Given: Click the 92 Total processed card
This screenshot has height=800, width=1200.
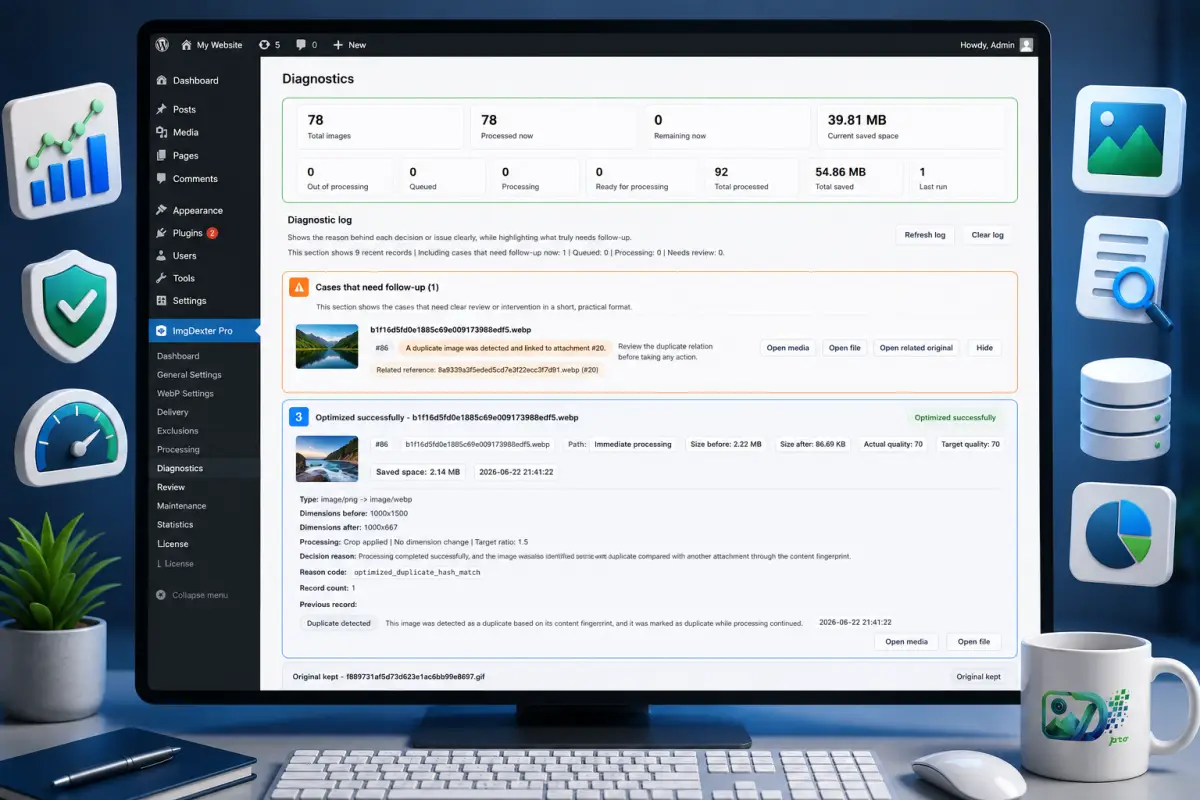Looking at the screenshot, I should pos(752,178).
